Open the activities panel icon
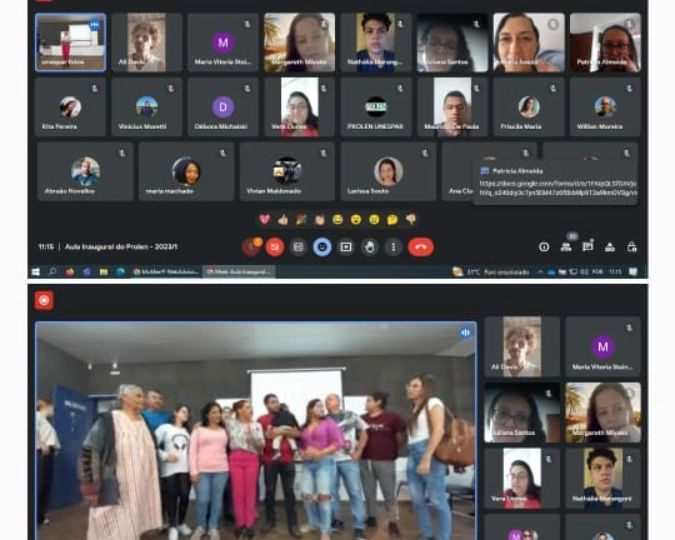Image resolution: width=675 pixels, height=540 pixels. (x=610, y=247)
